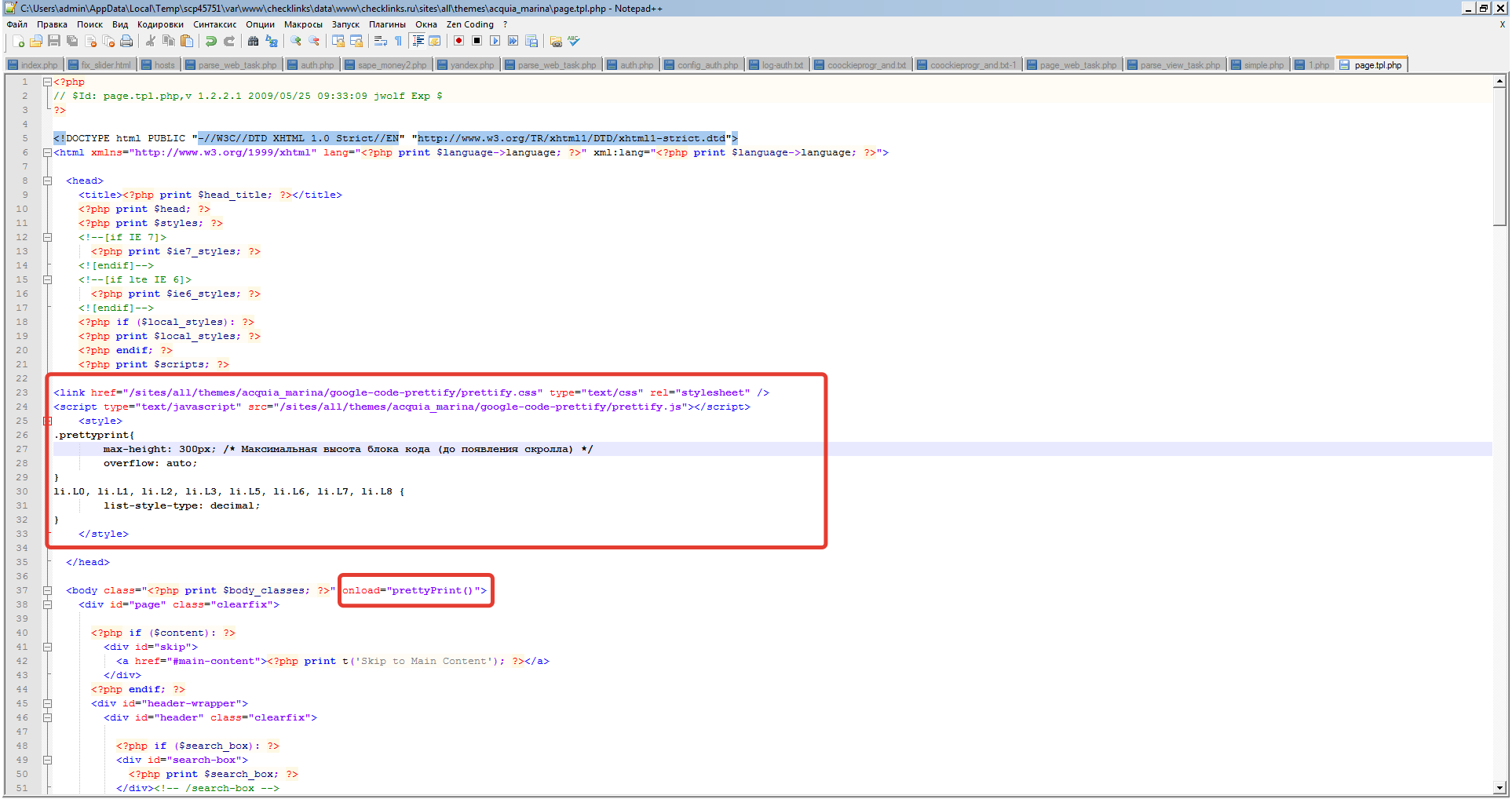Viewport: 1512px width, 799px height.
Task: Click the vertical scrollbar down arrow
Action: pyautogui.click(x=1499, y=787)
